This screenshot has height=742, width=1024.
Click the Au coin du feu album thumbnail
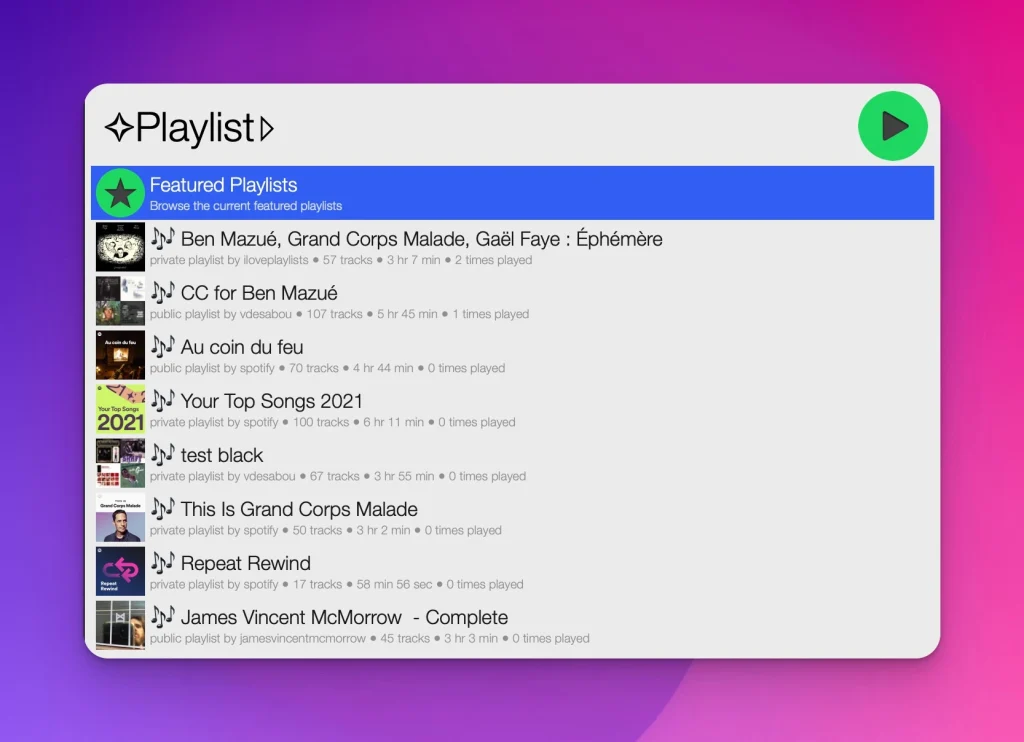[120, 354]
